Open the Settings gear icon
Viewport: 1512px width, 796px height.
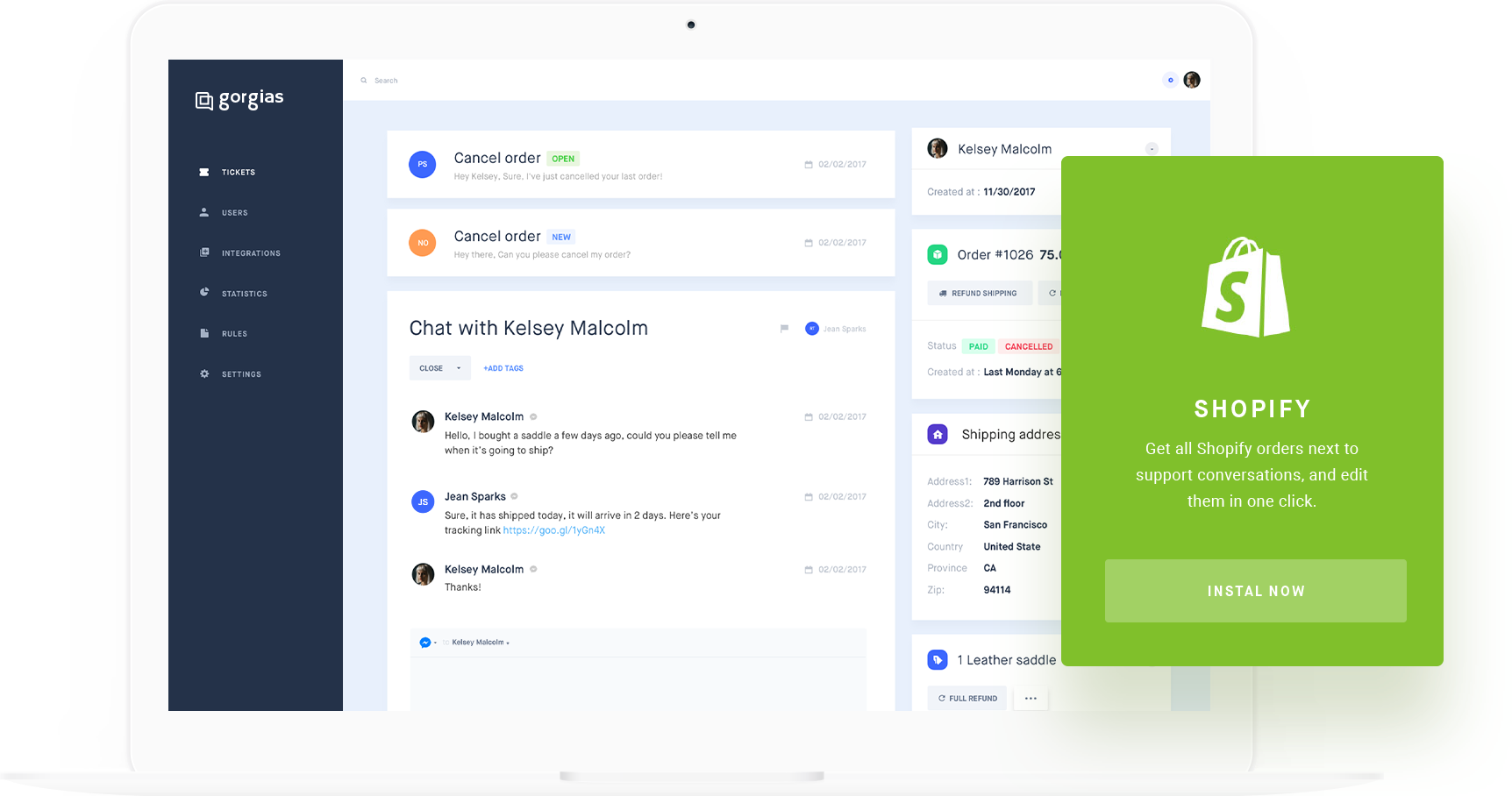click(204, 373)
